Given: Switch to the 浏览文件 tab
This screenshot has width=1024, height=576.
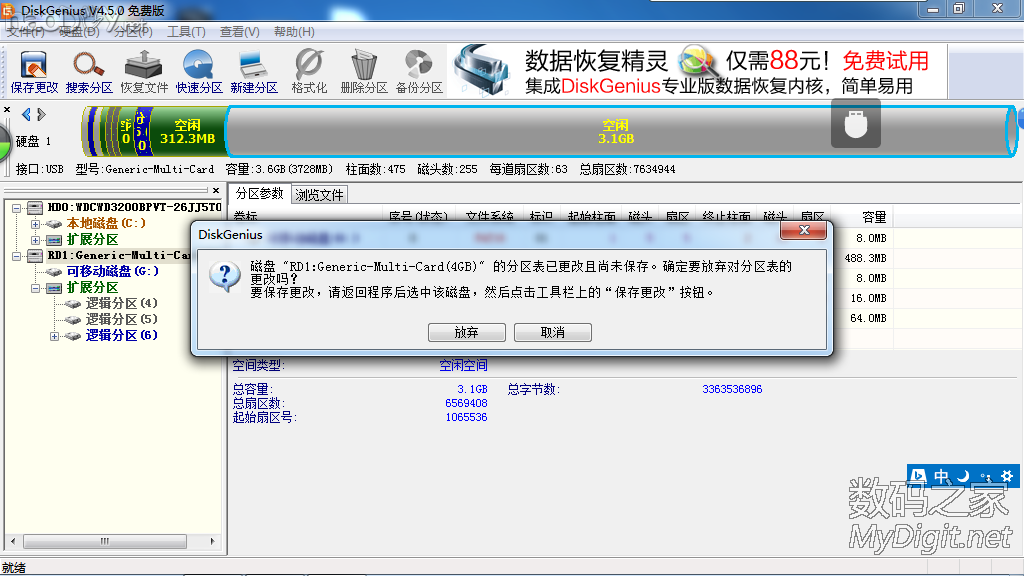Looking at the screenshot, I should tap(319, 194).
